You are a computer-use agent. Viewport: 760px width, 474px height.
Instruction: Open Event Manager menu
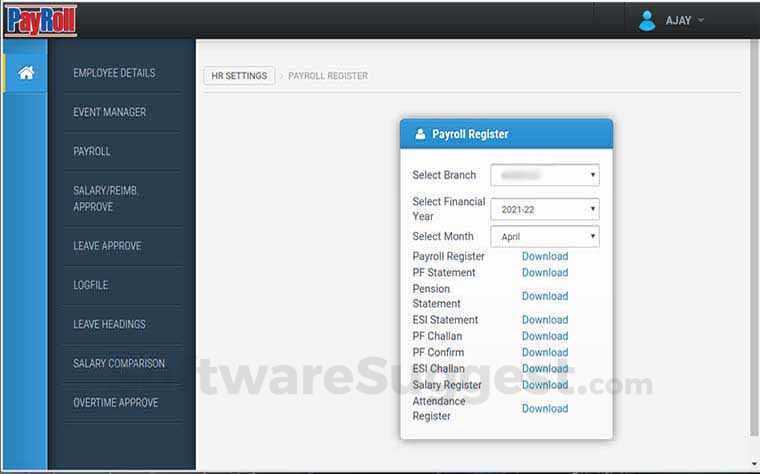click(110, 112)
